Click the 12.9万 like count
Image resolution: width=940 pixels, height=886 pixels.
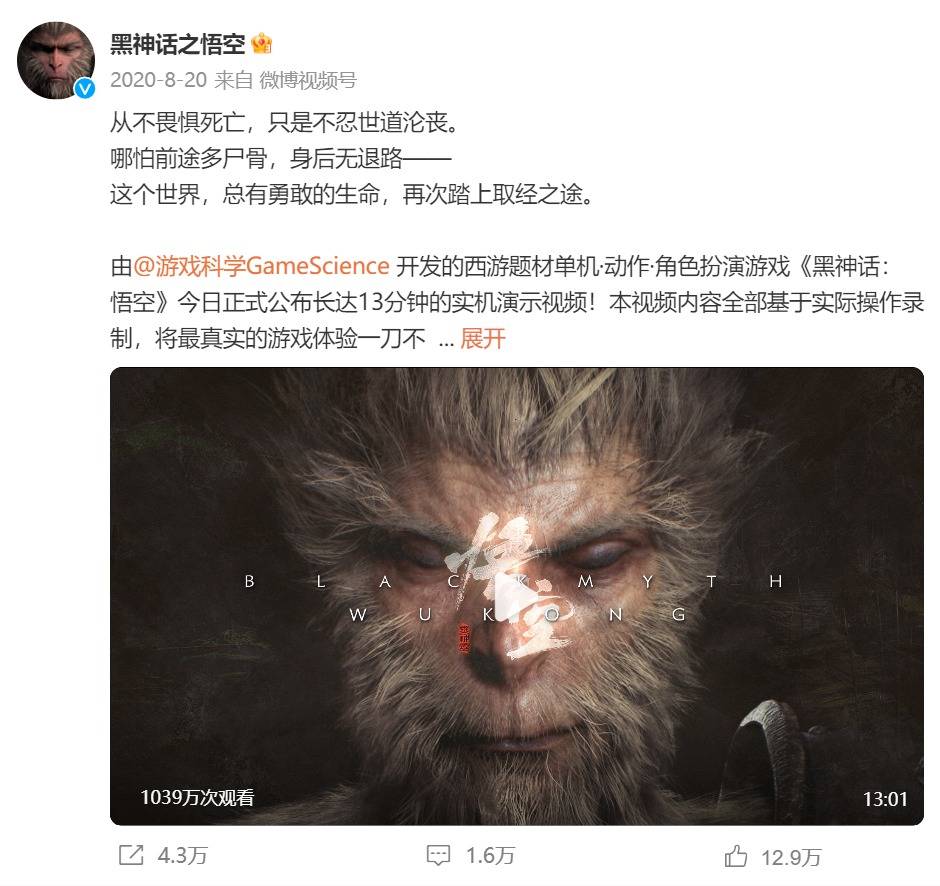pos(791,857)
